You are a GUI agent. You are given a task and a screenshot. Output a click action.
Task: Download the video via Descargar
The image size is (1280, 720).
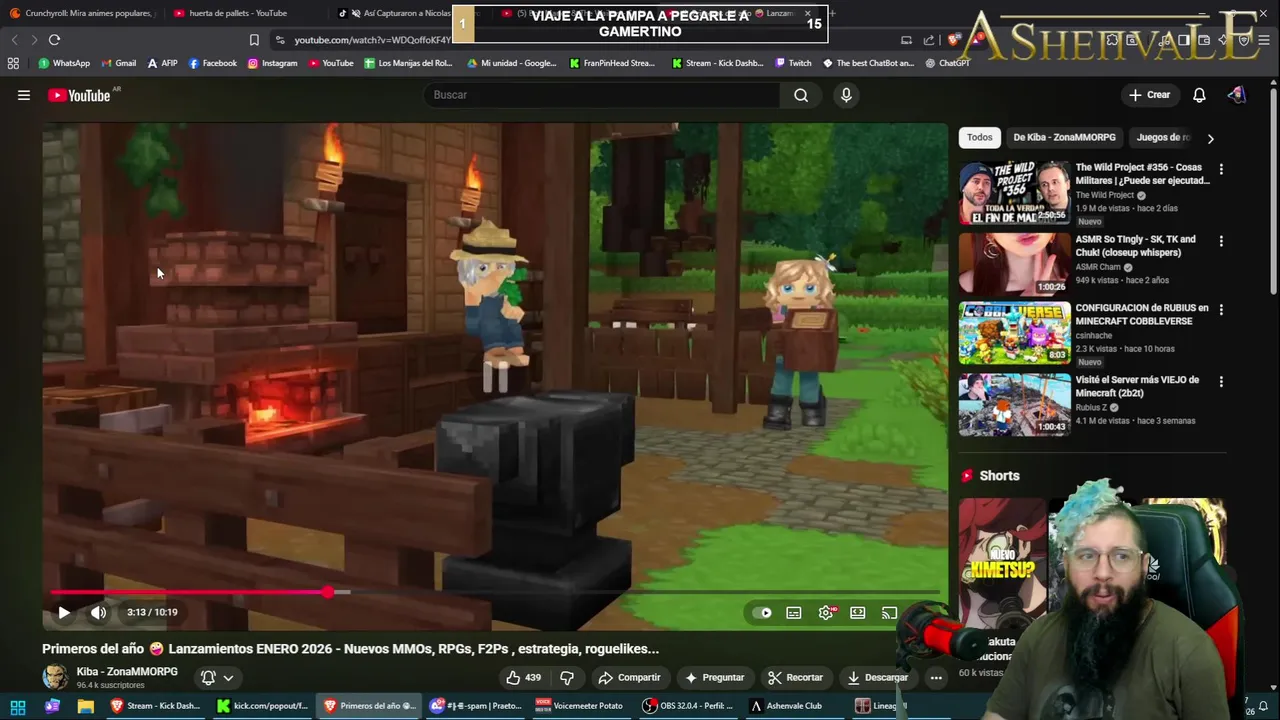pyautogui.click(x=877, y=677)
